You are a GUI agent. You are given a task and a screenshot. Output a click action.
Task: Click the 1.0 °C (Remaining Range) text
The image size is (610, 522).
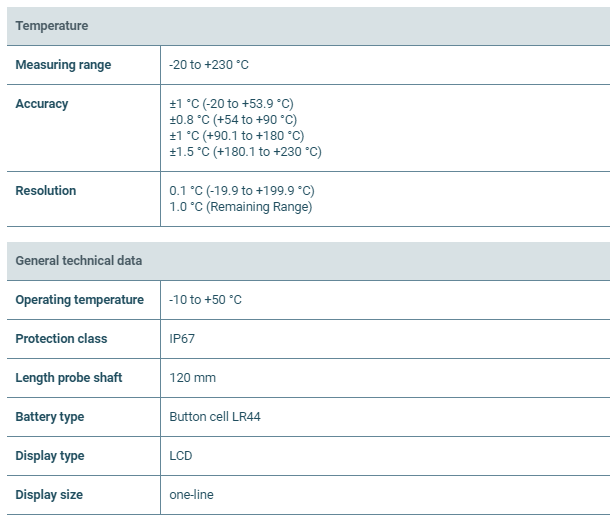241,207
